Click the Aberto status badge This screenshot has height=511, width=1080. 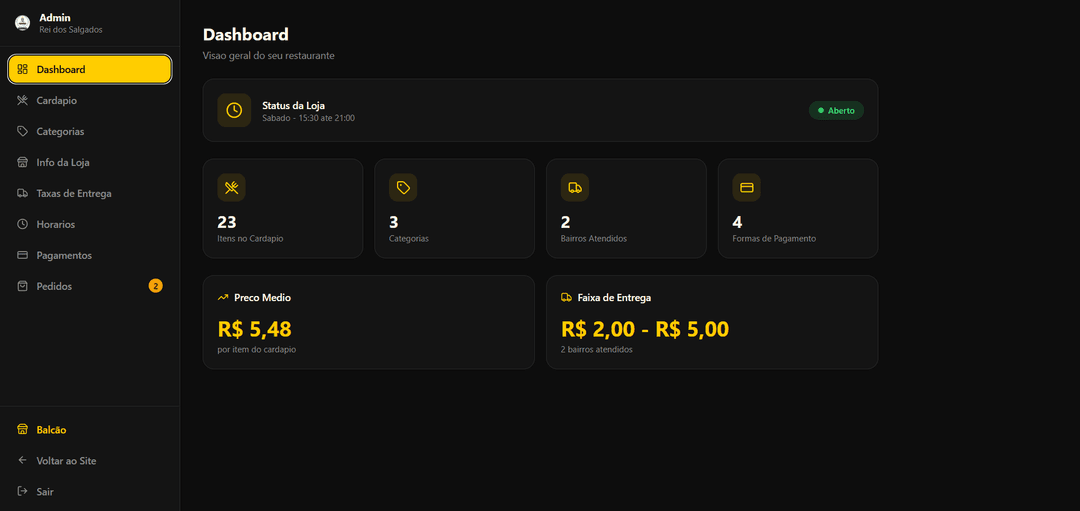click(x=836, y=110)
